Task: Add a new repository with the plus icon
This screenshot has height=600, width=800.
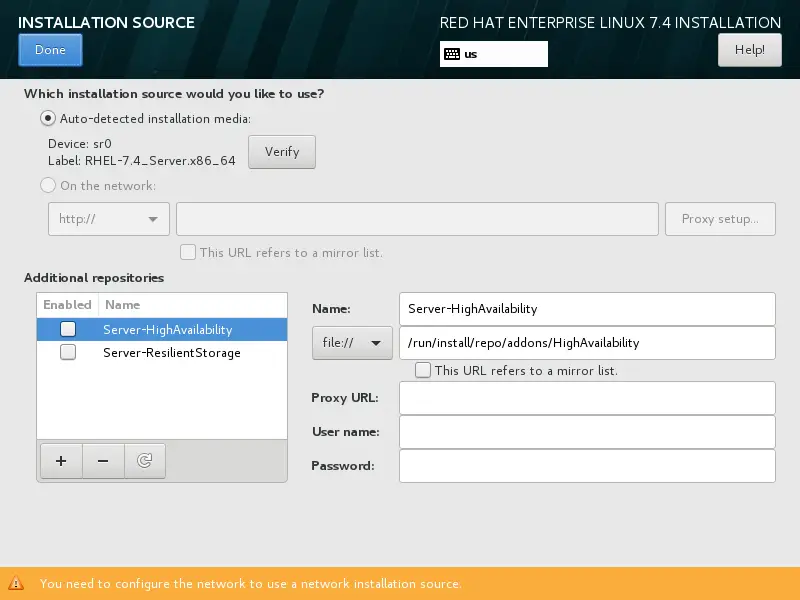Action: (x=61, y=461)
